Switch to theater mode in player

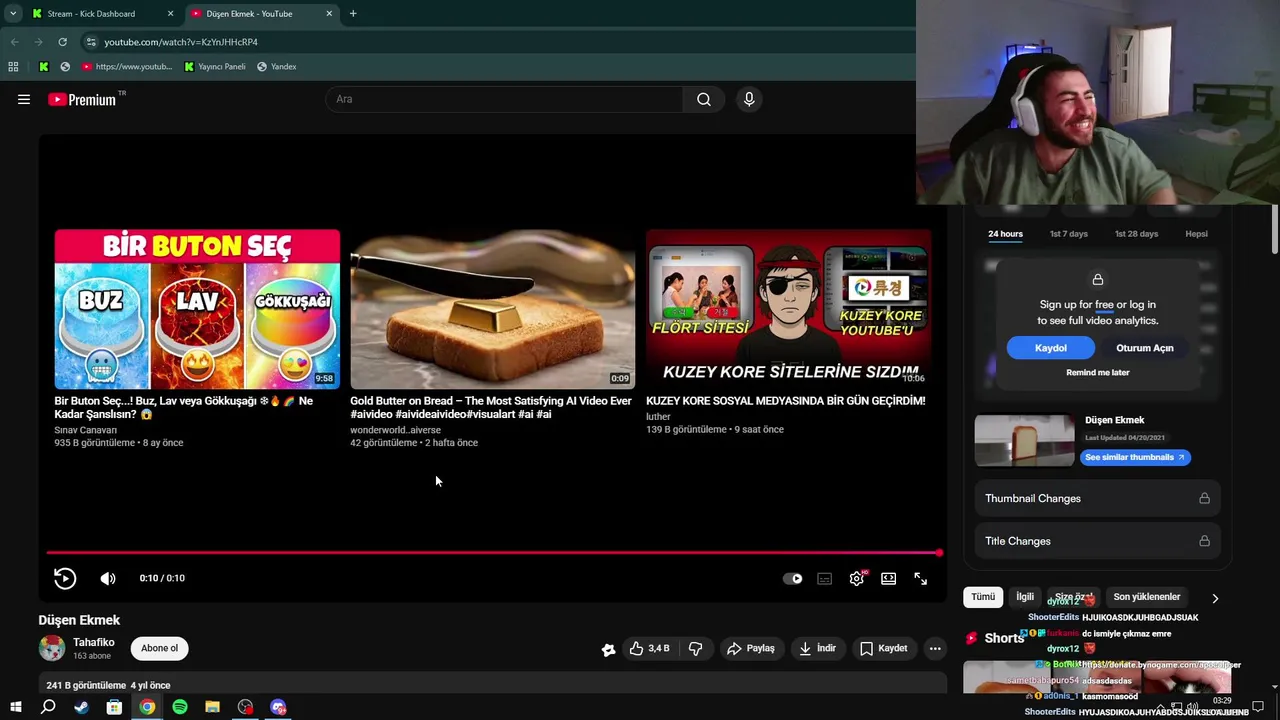point(889,578)
